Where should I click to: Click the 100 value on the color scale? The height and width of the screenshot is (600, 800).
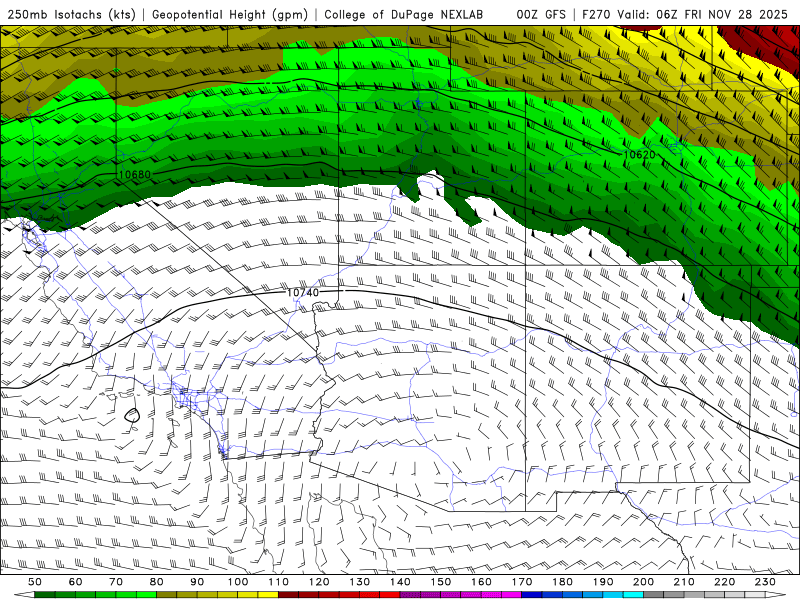238,582
